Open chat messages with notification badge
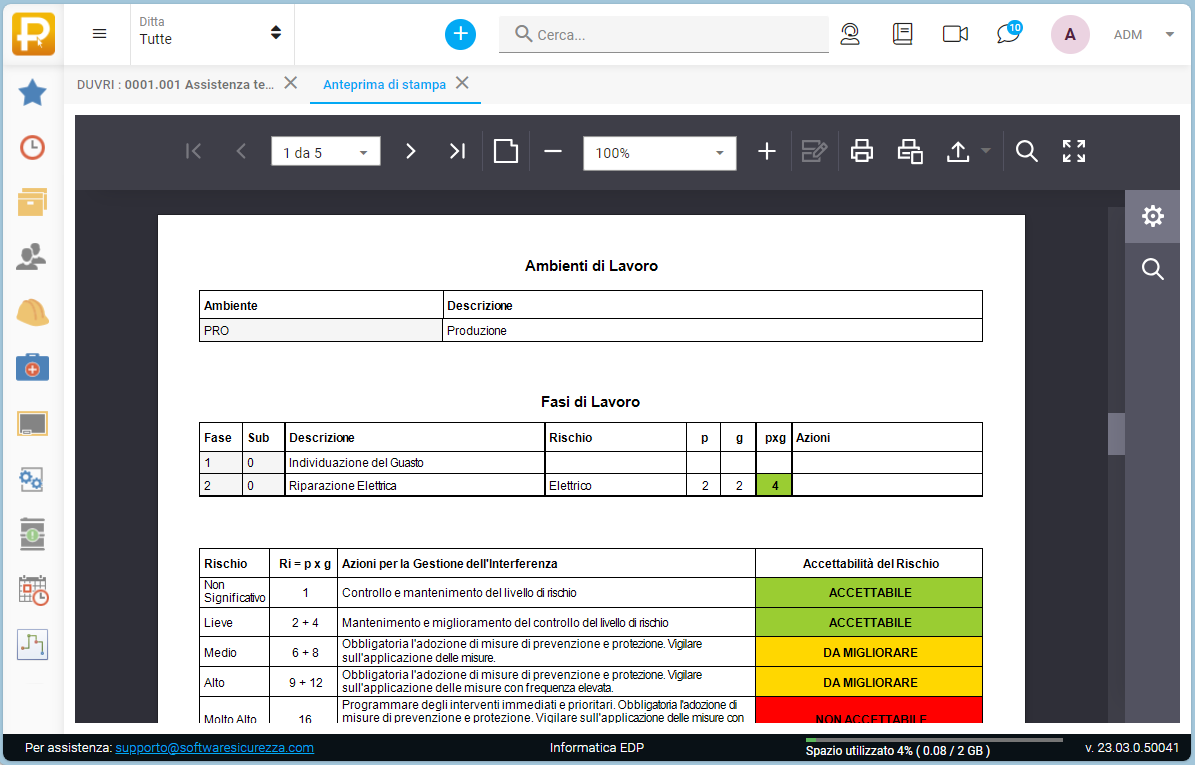Screen dimensions: 1195x765 tap(1008, 34)
